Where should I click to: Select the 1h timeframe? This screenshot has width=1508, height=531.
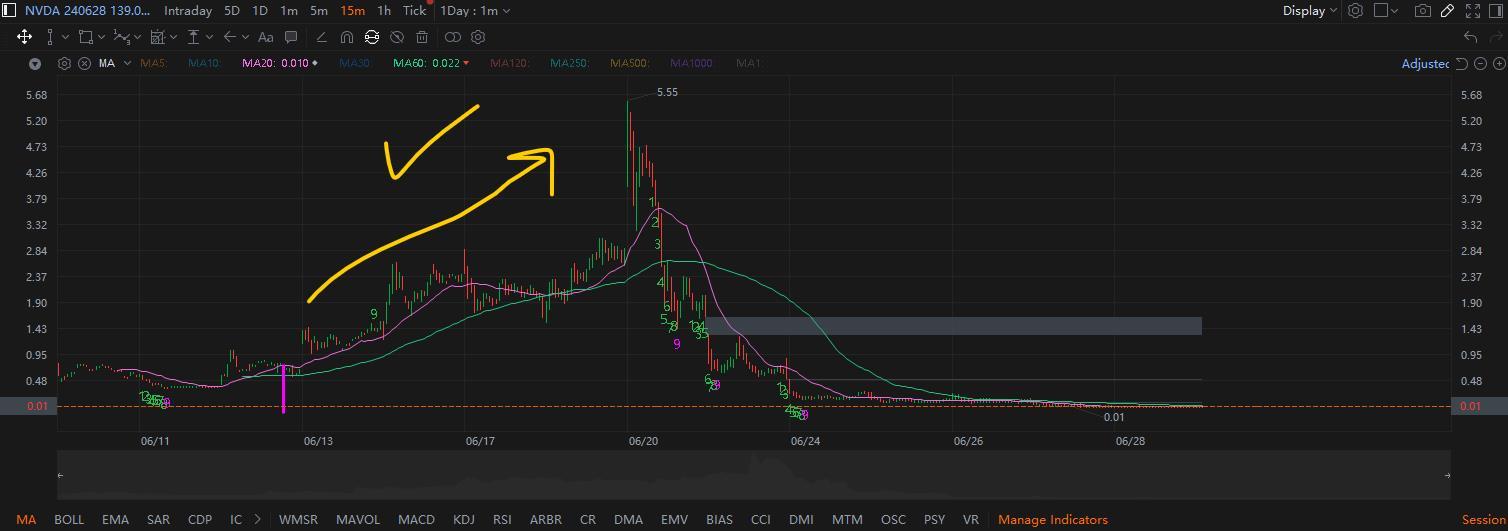coord(384,11)
